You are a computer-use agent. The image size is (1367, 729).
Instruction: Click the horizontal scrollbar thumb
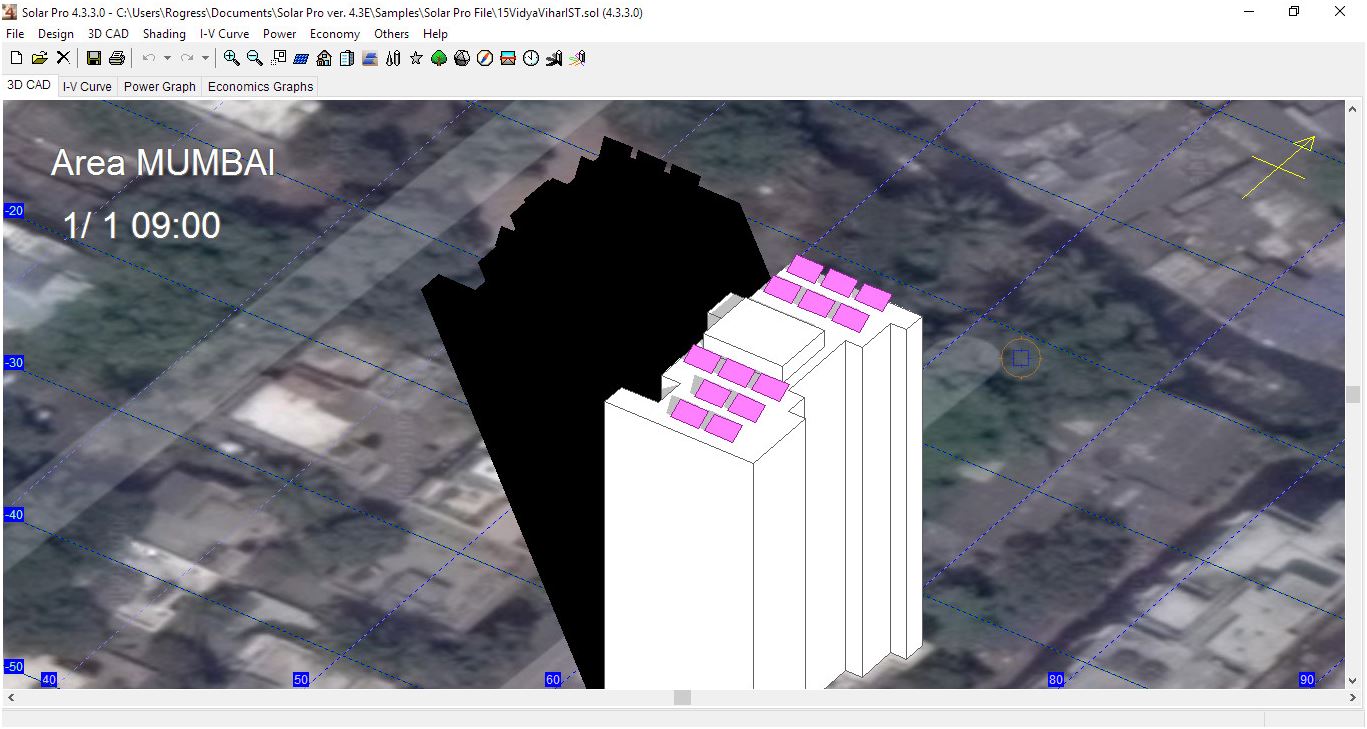[682, 698]
